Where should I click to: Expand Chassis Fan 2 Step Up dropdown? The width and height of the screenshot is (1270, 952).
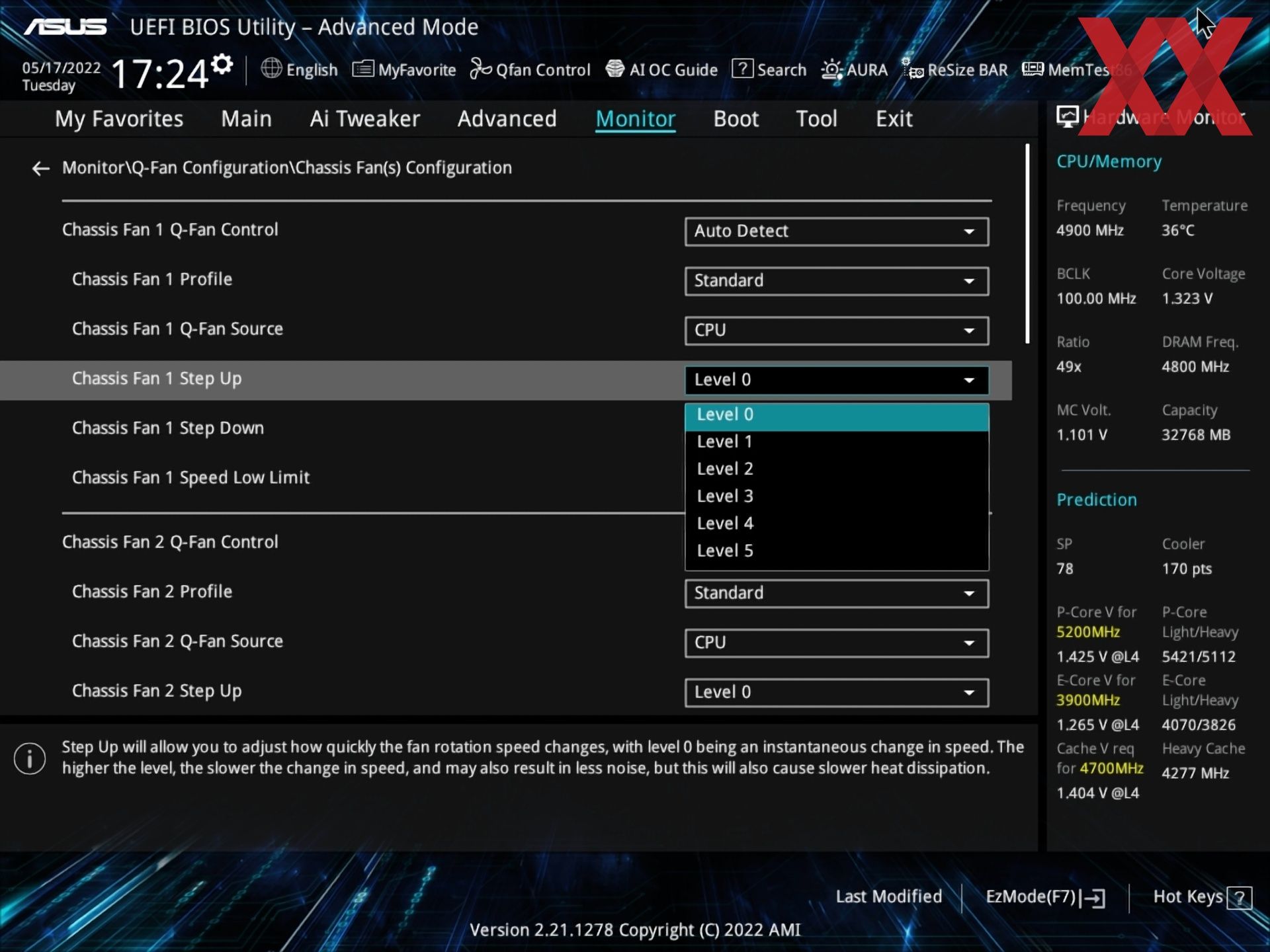point(837,692)
